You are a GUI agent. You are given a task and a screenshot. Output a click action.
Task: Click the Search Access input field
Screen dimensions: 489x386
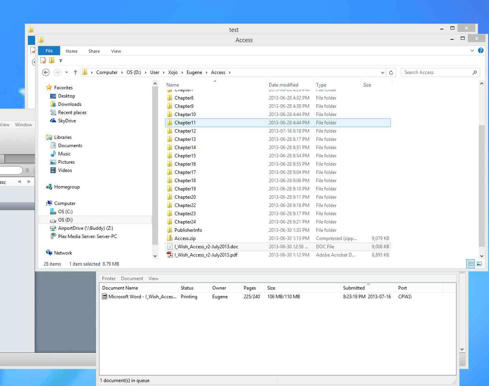440,72
